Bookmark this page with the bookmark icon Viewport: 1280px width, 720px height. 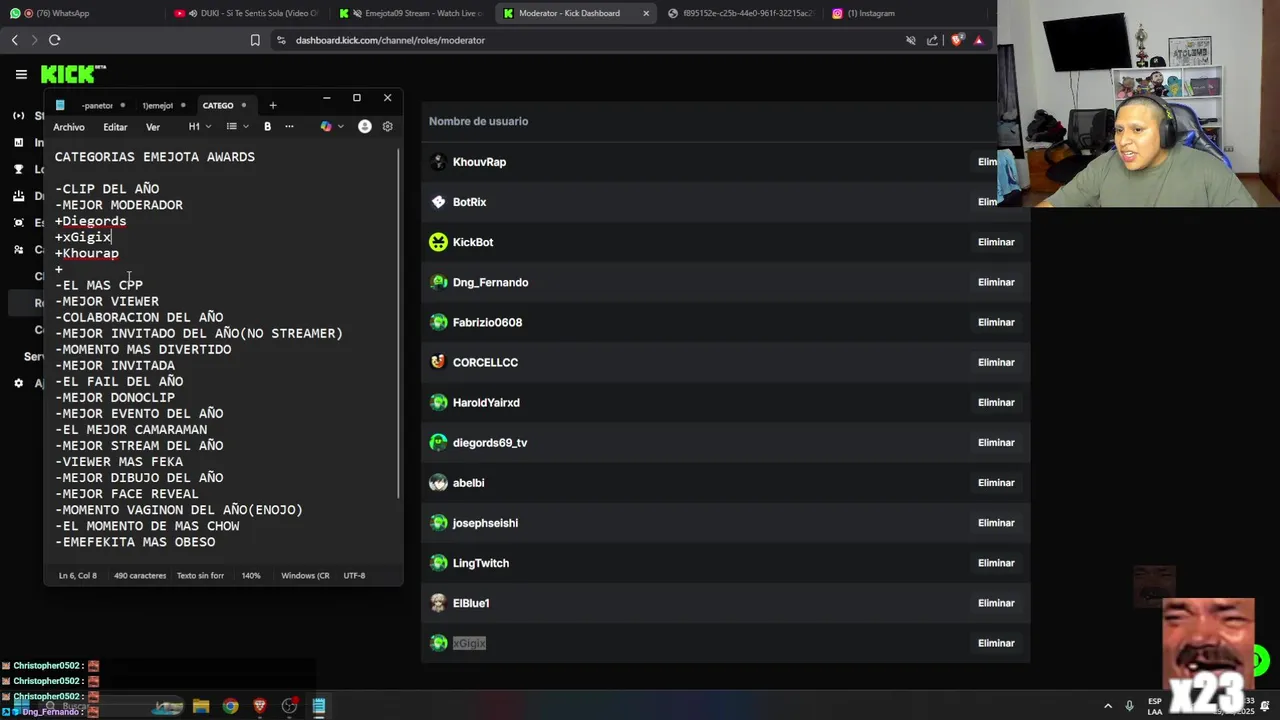pos(255,40)
